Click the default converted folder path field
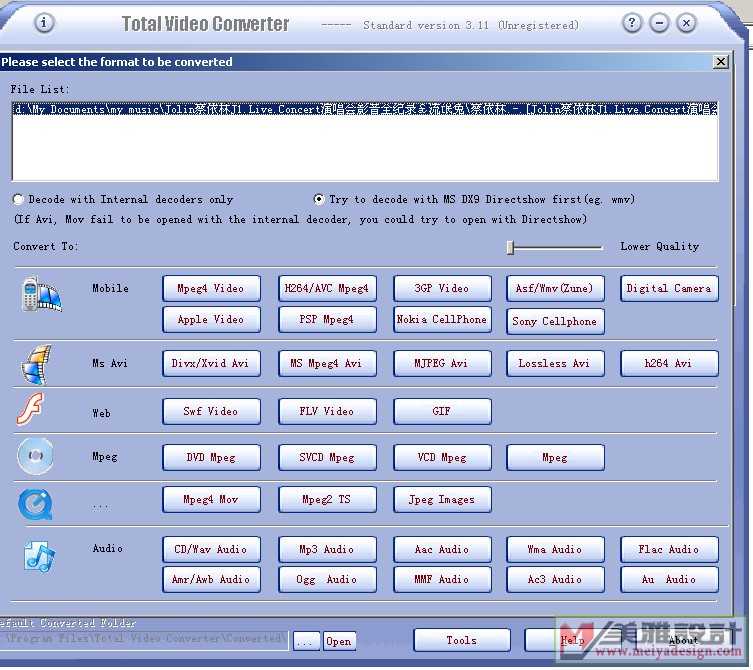Screen dimensions: 753x670 144,639
